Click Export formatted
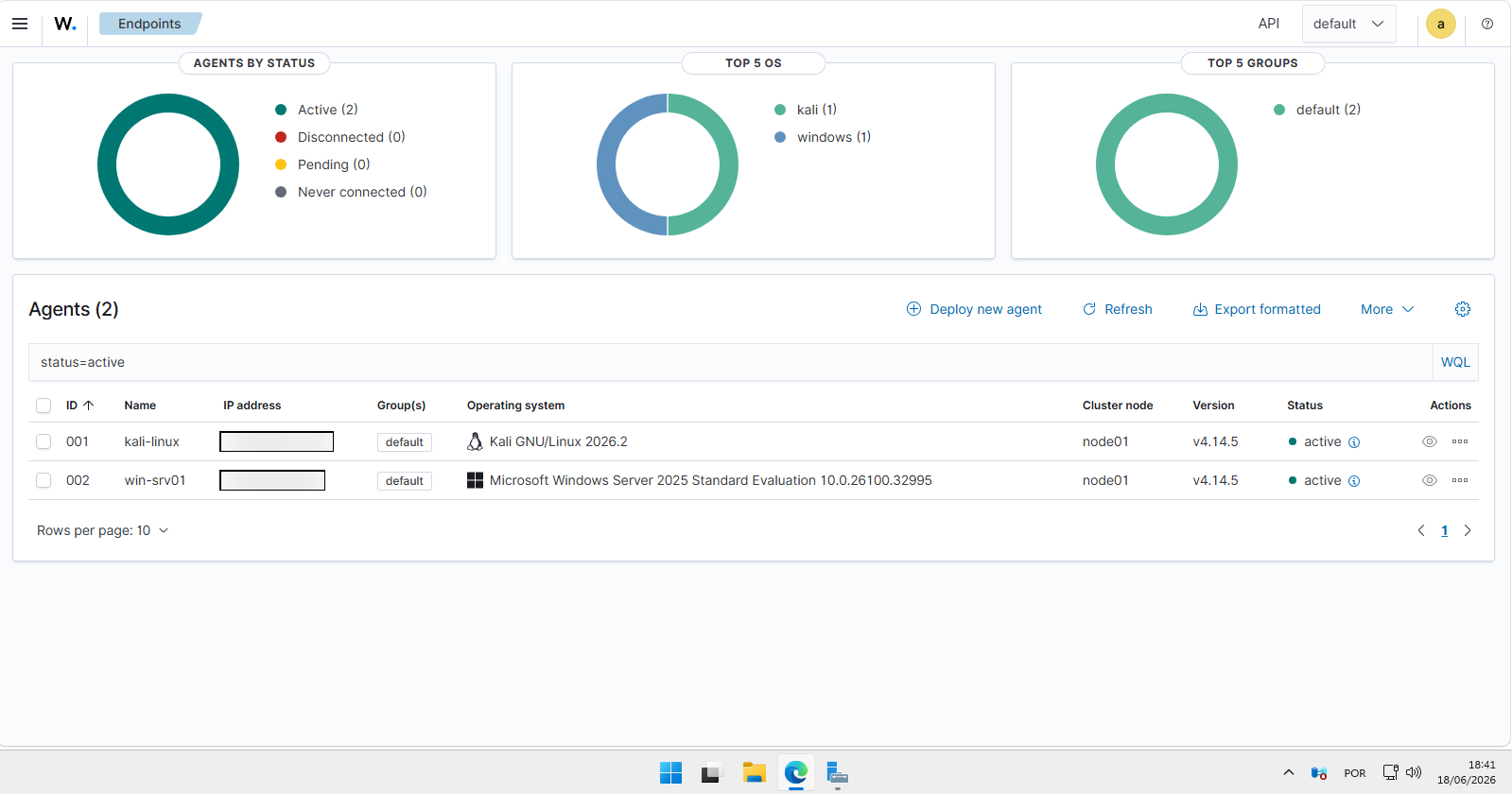The image size is (1512, 794). 1257,309
